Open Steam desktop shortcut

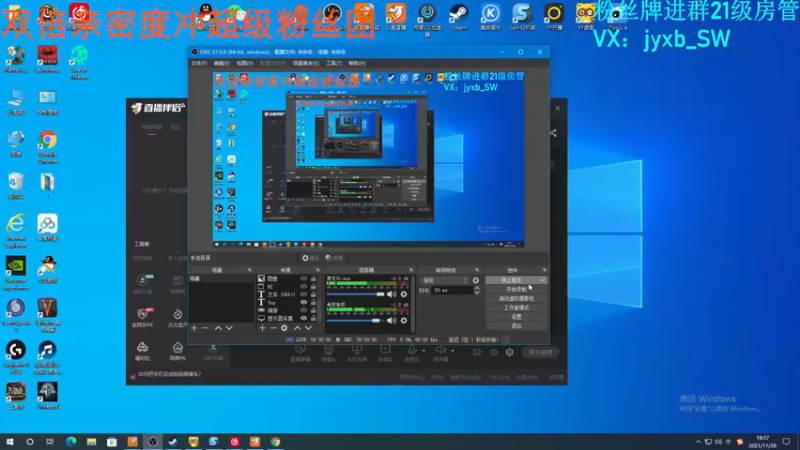click(x=459, y=16)
